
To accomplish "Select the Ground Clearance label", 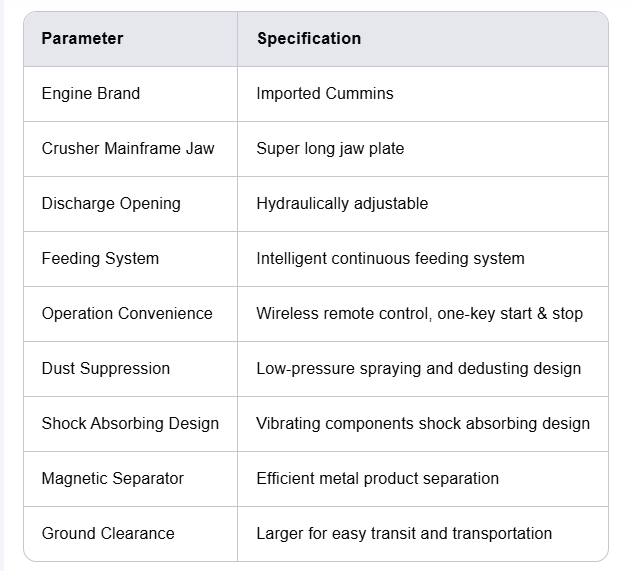I will [x=108, y=534].
